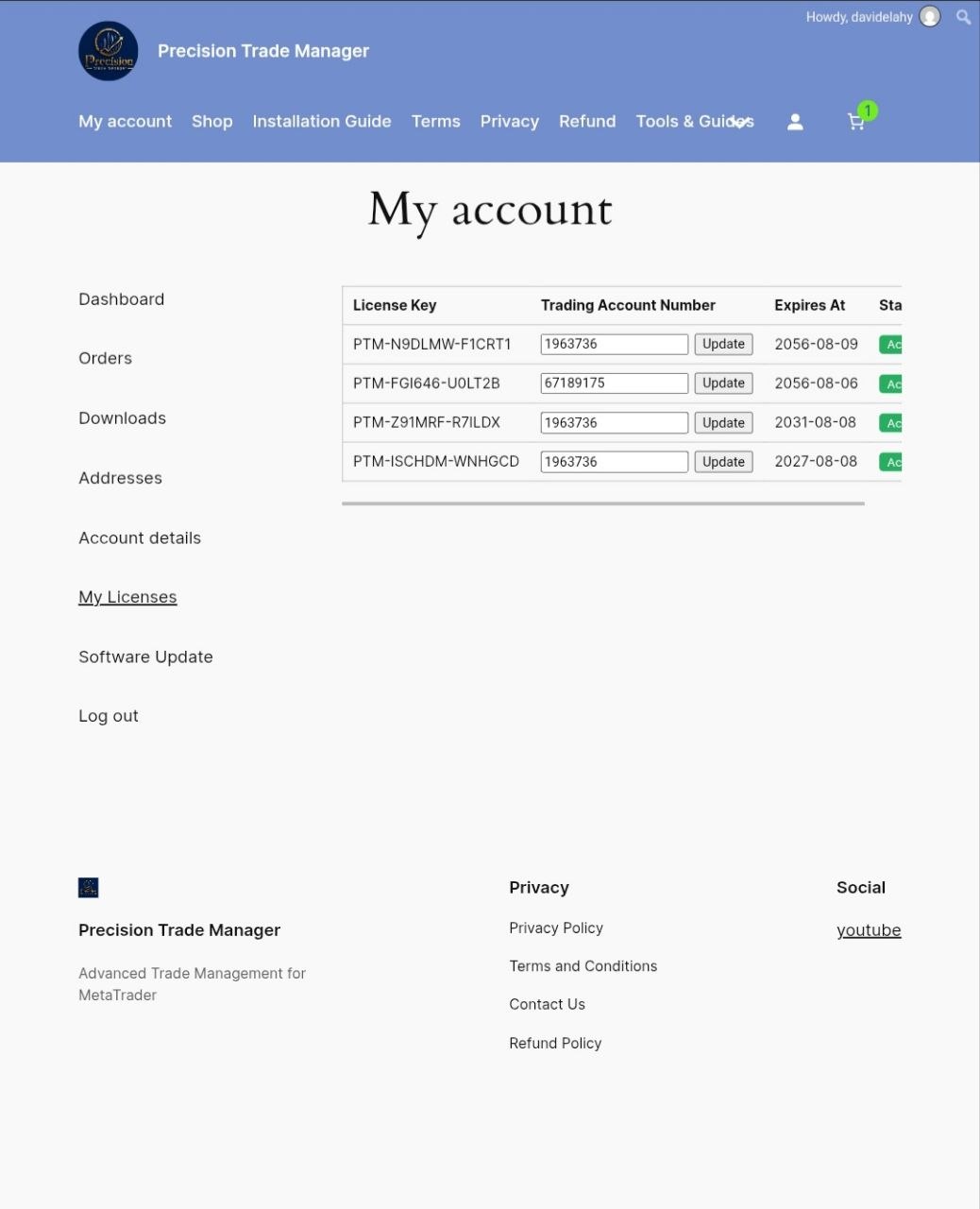Open the youtube social link
The image size is (980, 1209).
[869, 929]
